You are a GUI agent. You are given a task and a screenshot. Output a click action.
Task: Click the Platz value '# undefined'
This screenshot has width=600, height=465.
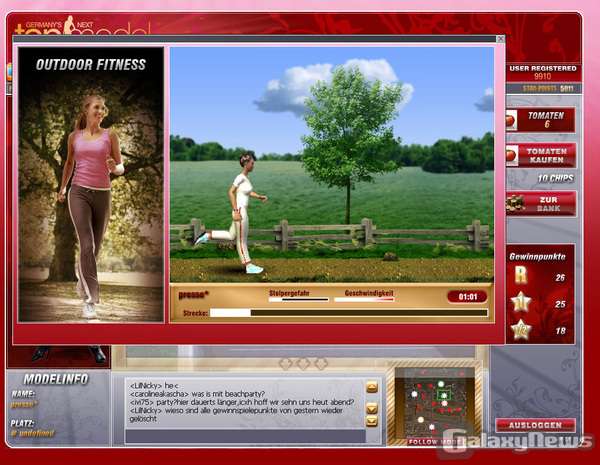[x=32, y=433]
